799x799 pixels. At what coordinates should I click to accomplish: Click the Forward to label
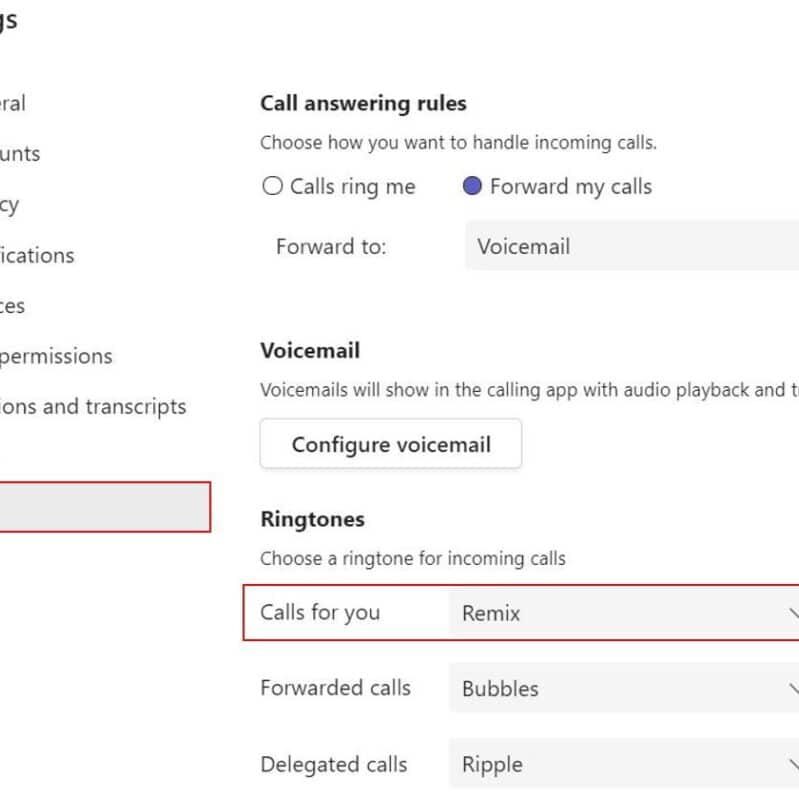click(331, 247)
